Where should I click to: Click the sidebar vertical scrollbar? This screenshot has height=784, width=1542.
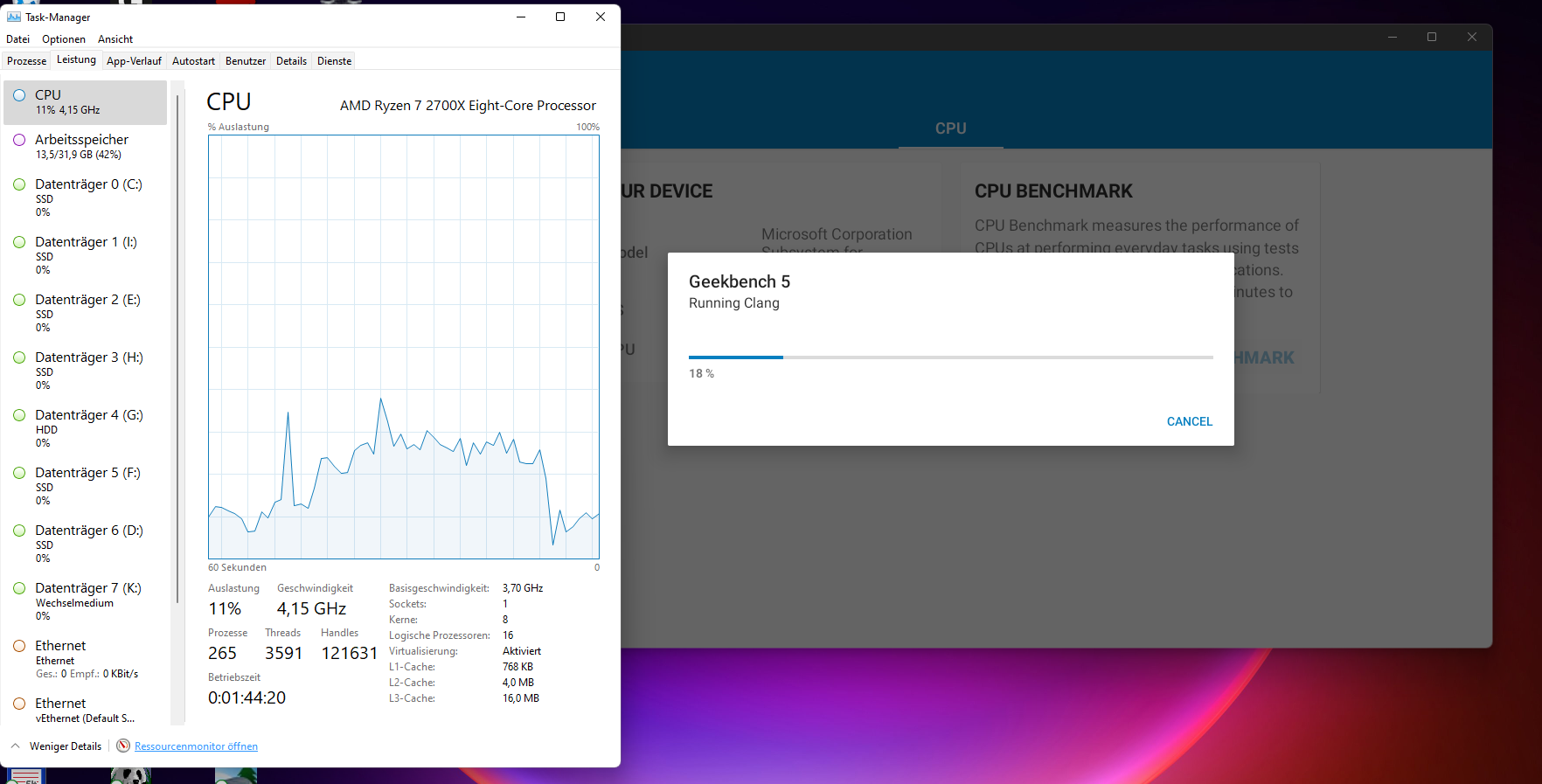[x=177, y=350]
